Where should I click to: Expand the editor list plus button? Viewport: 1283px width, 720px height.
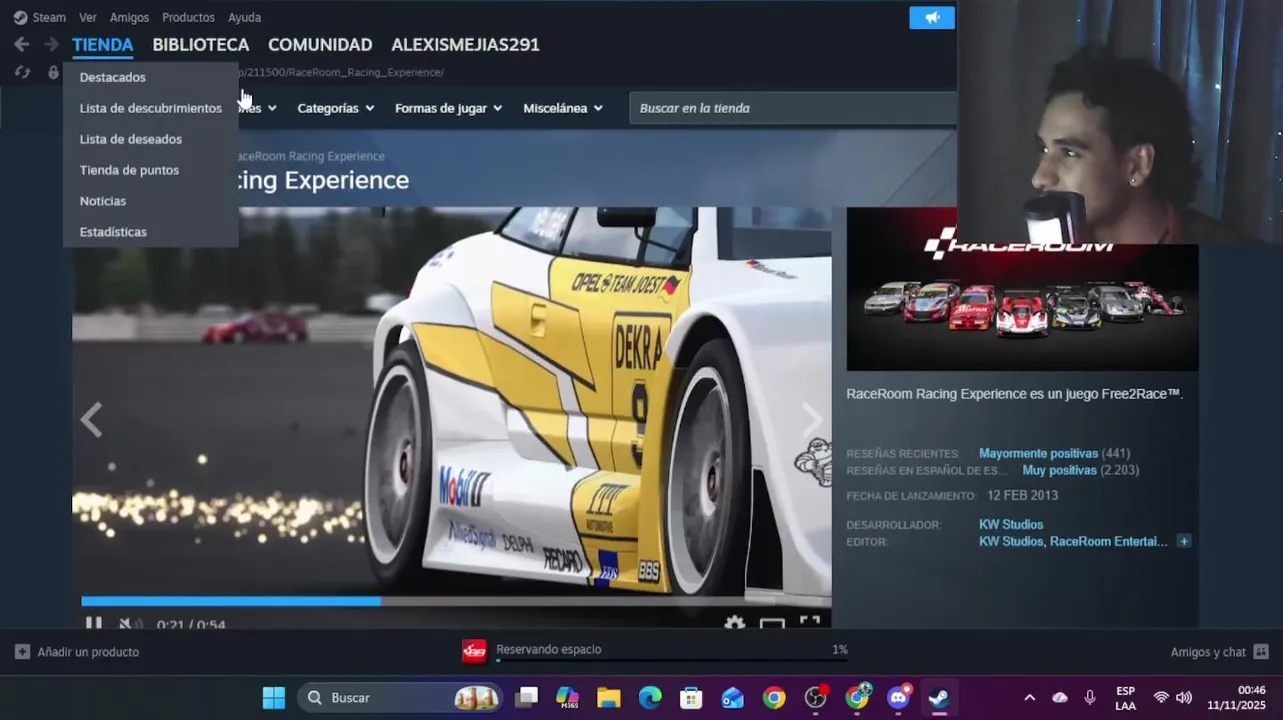pyautogui.click(x=1184, y=541)
